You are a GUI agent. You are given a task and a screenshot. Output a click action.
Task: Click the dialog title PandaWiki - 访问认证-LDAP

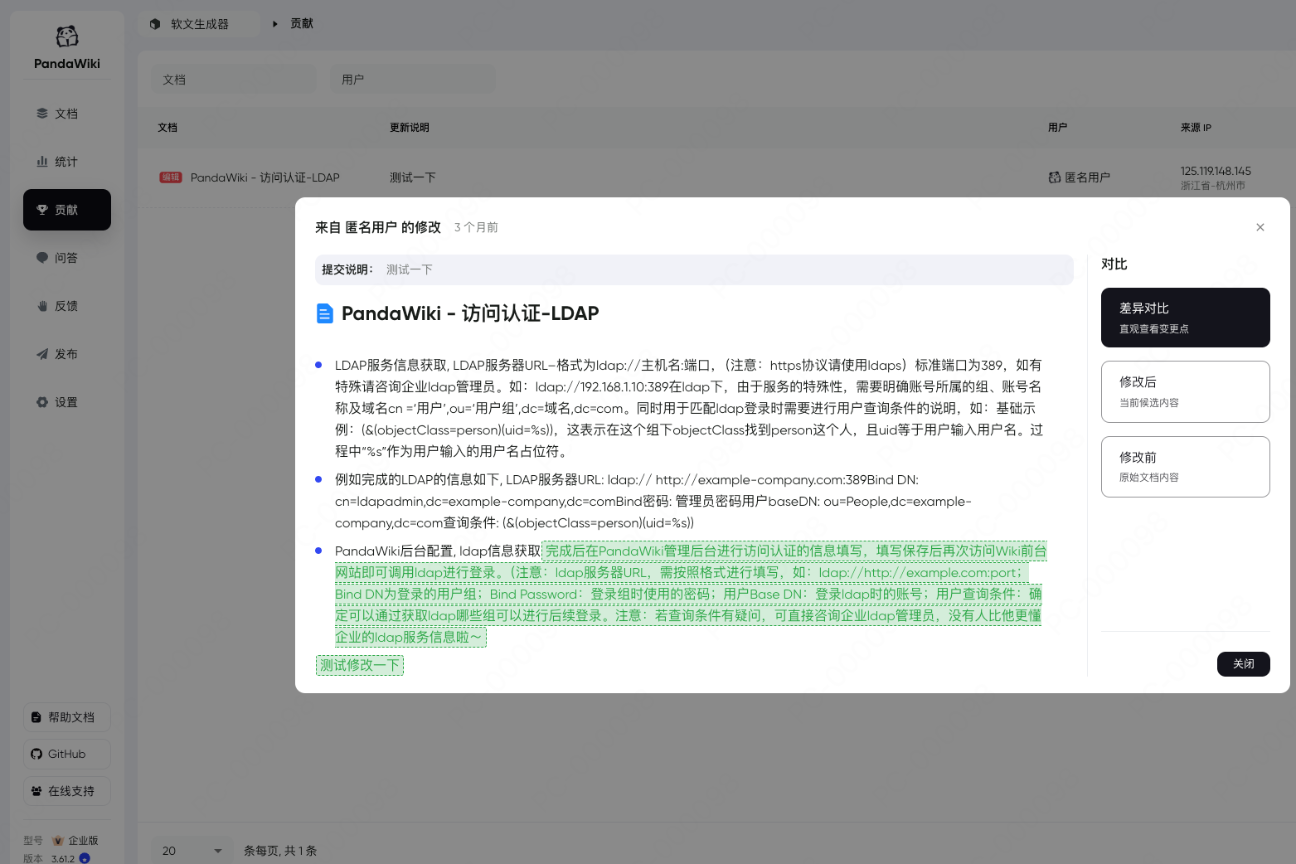[x=470, y=314]
